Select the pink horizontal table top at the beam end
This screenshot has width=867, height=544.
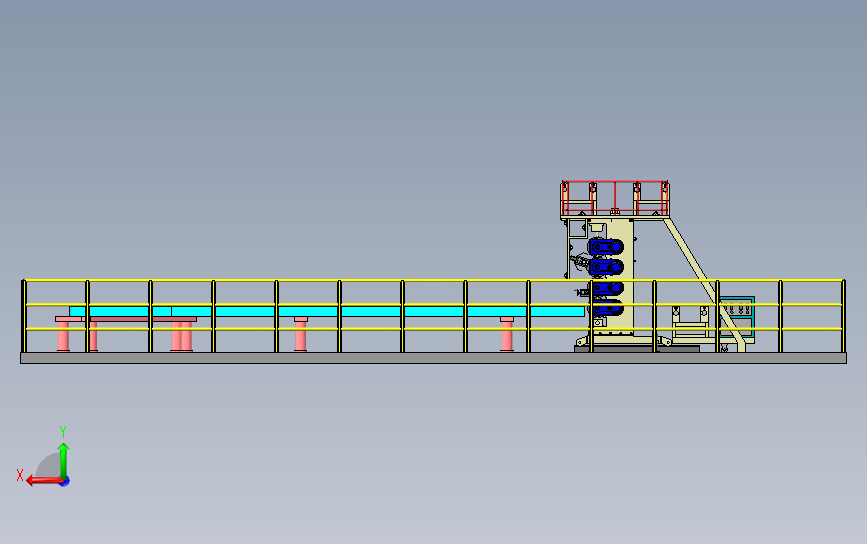click(x=126, y=319)
